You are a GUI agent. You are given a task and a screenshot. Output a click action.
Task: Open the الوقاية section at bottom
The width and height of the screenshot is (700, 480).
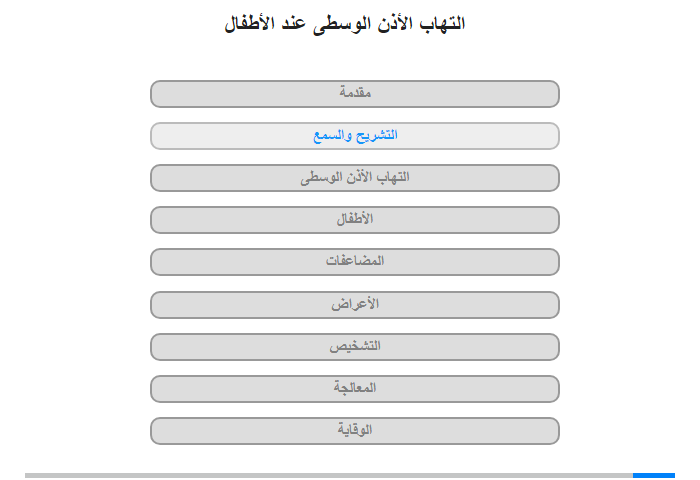click(355, 430)
